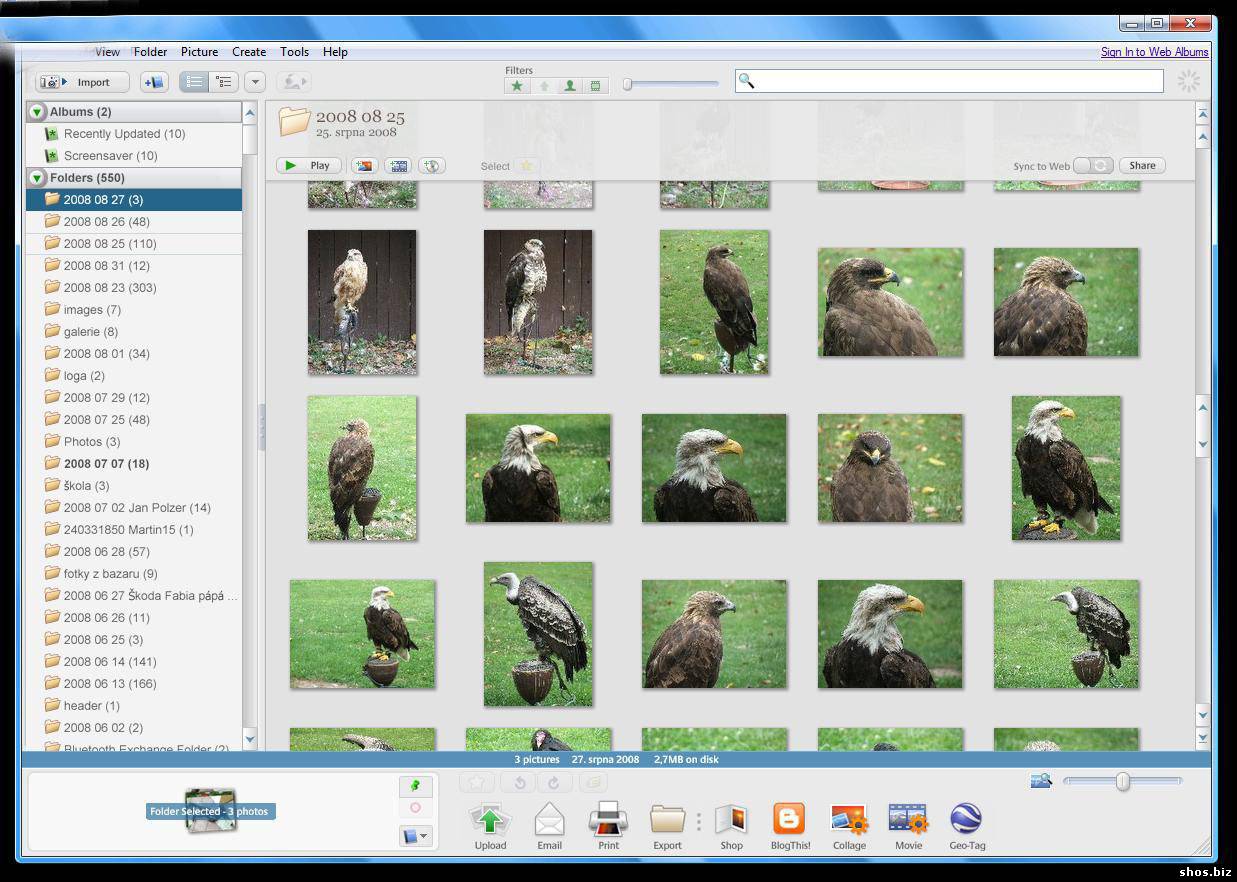The height and width of the screenshot is (882, 1237).
Task: Select the 2008 08 23 folder
Action: [109, 288]
